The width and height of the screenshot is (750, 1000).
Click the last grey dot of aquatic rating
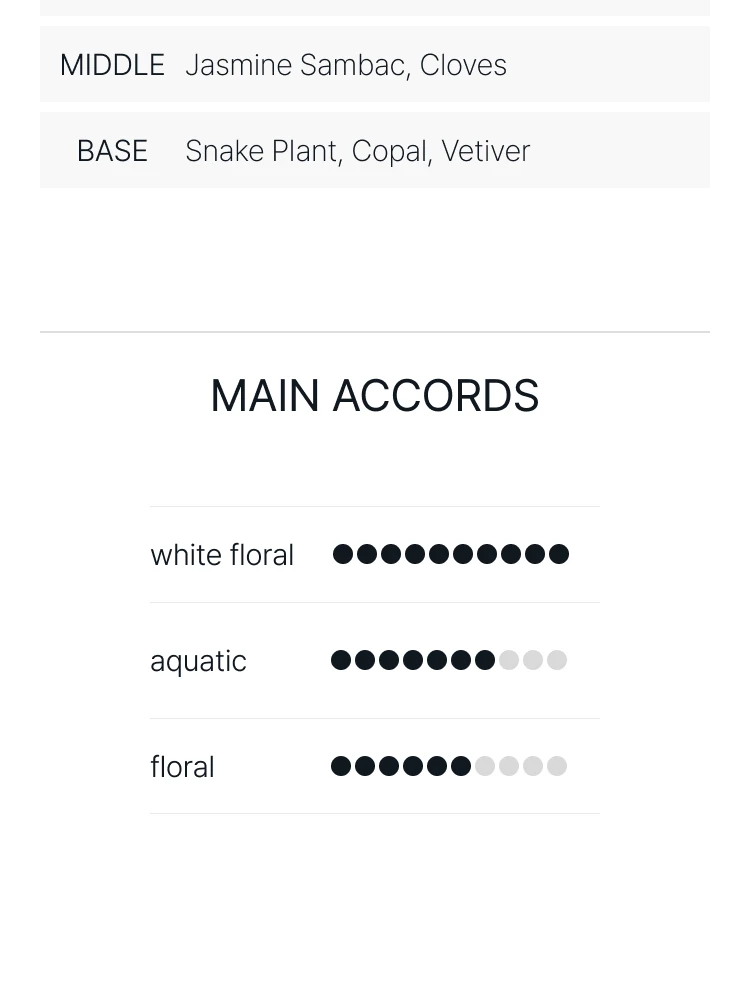tap(557, 660)
